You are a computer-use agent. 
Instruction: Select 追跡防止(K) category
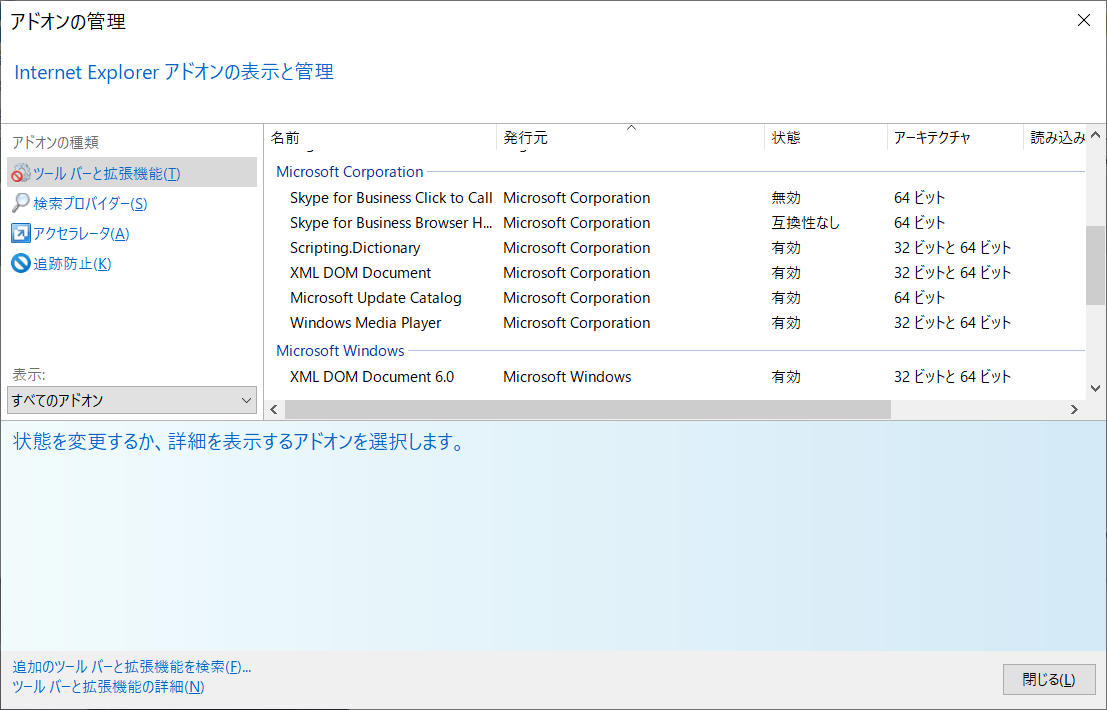[72, 264]
